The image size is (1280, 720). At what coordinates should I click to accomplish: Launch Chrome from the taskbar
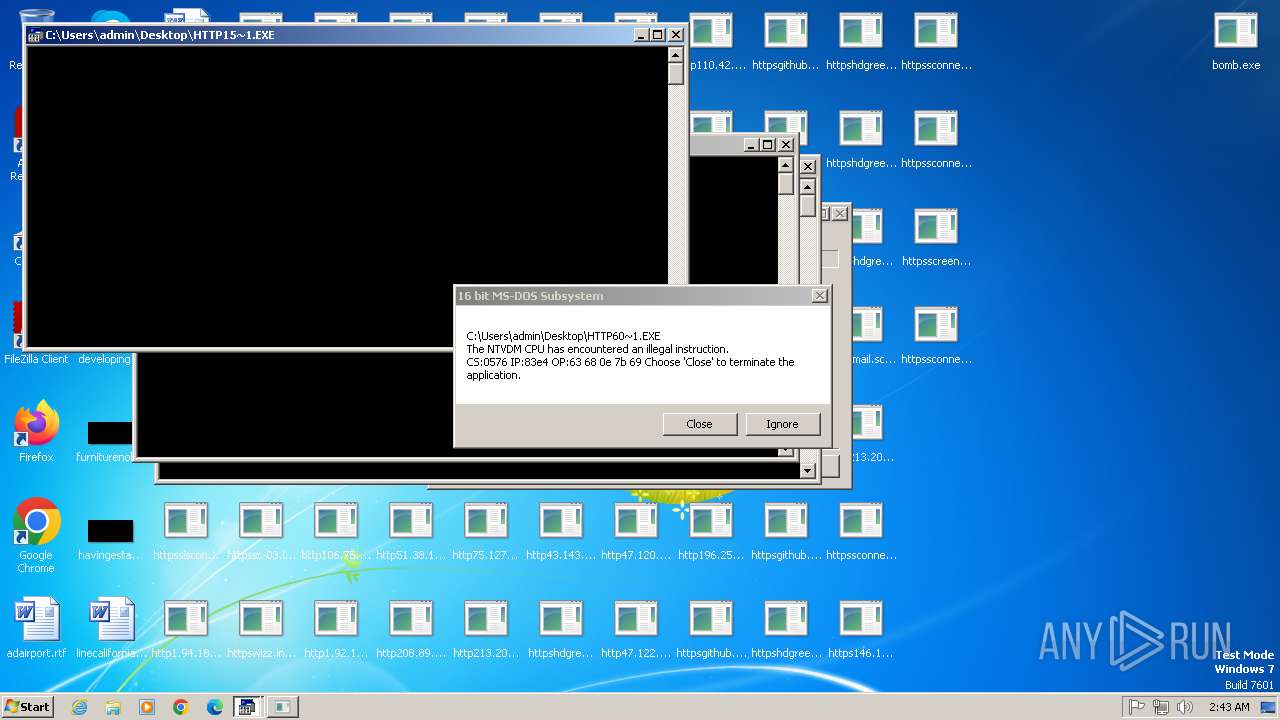click(x=181, y=707)
